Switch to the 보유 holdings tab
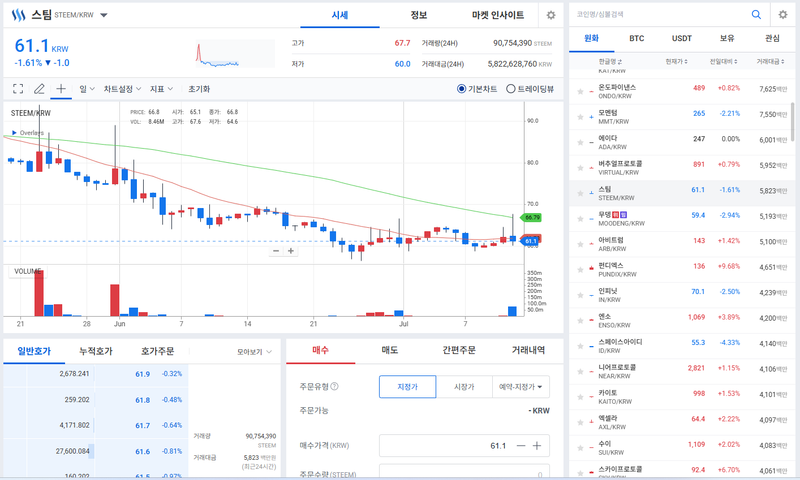 pos(727,39)
